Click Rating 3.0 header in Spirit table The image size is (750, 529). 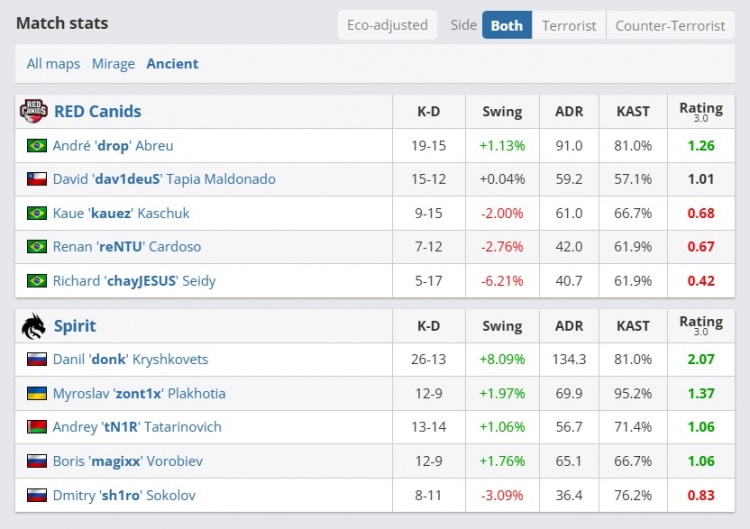700,326
